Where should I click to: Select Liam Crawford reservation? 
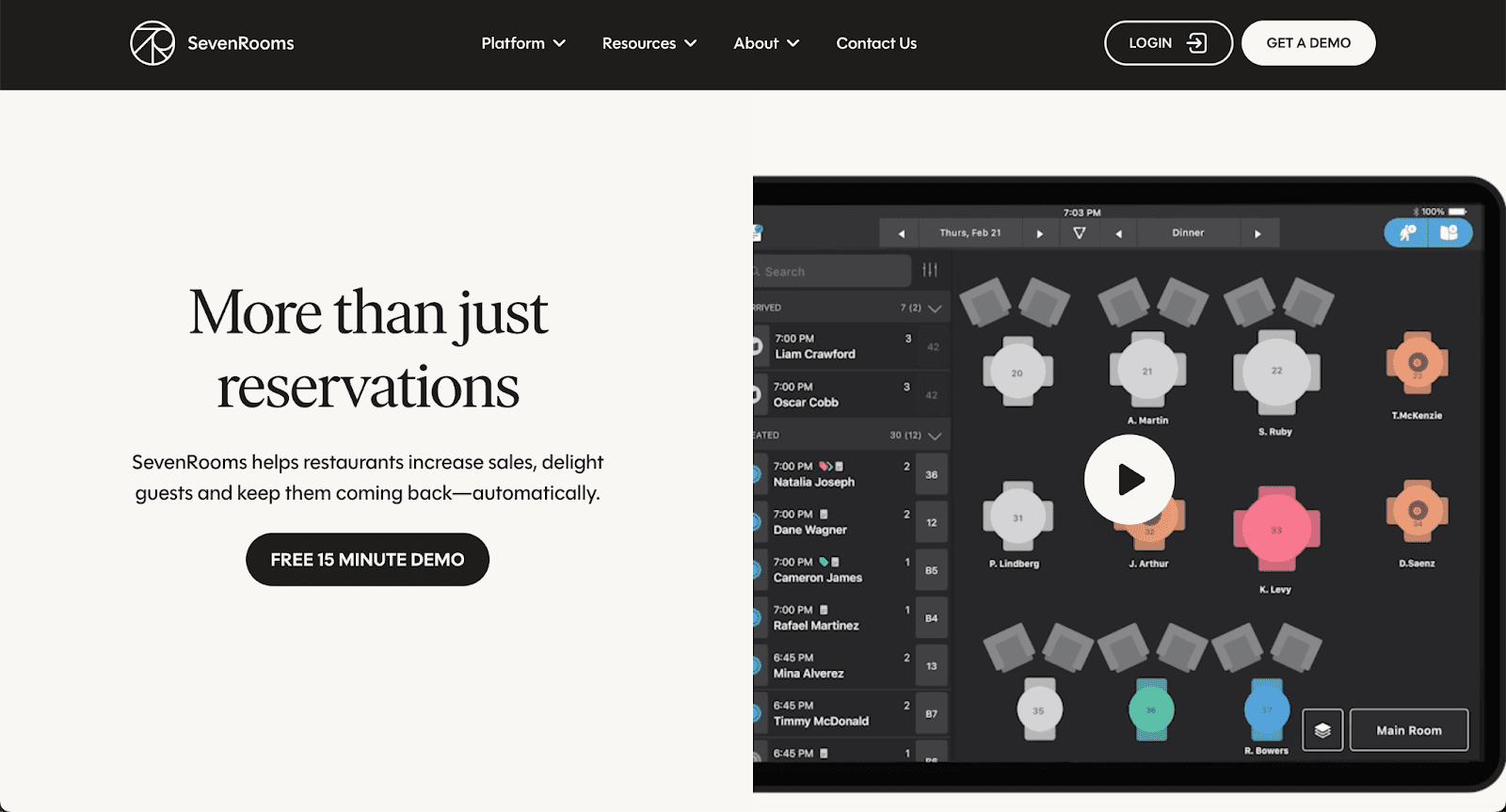click(851, 346)
